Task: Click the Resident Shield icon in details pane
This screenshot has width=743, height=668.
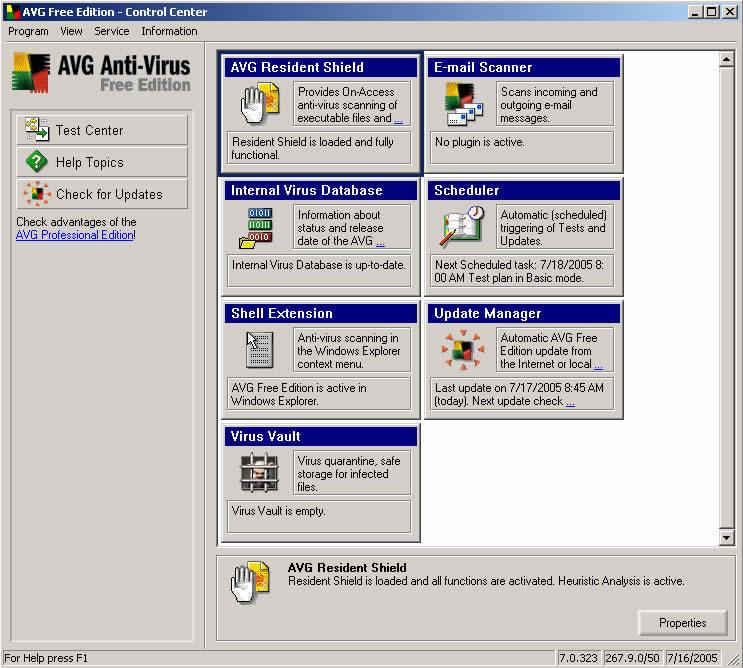Action: (250, 581)
